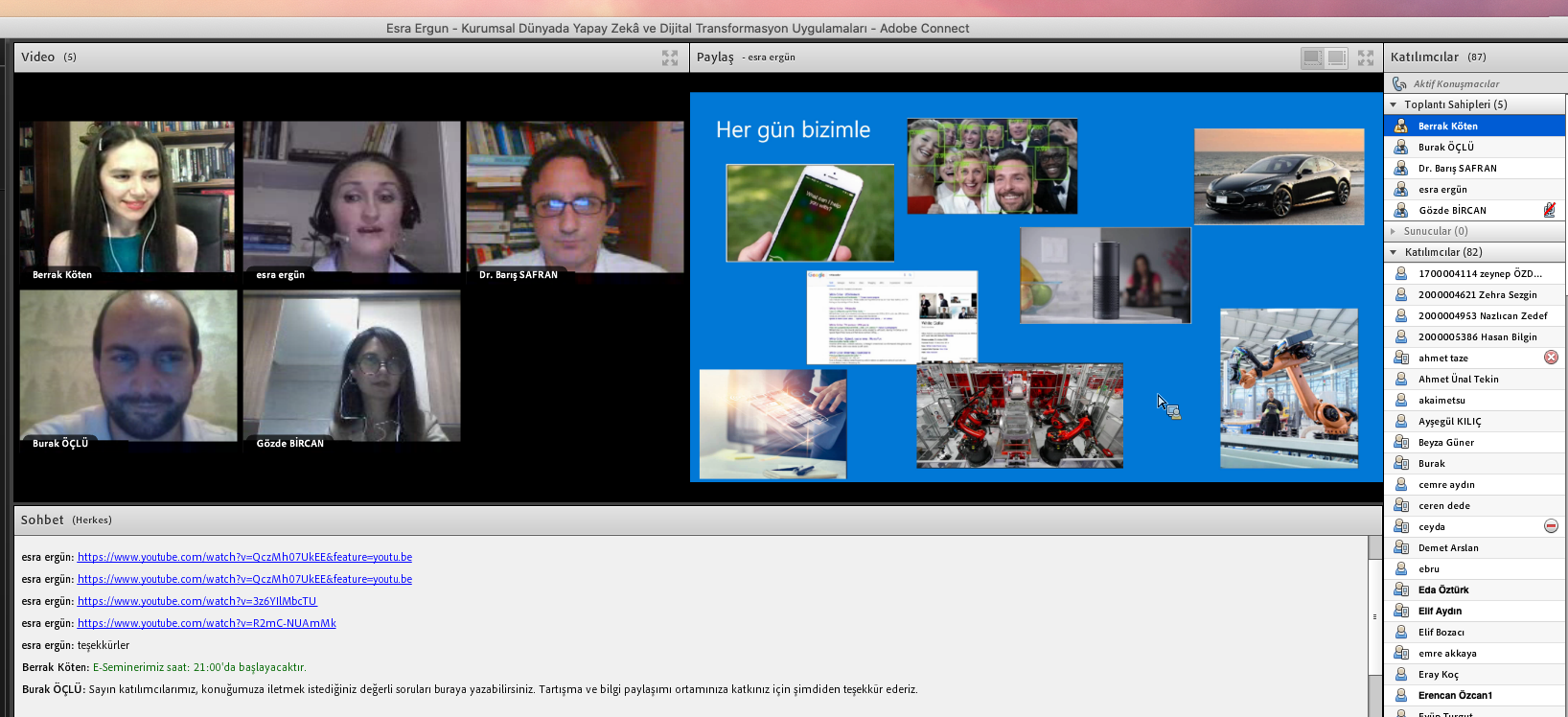Viewport: 1568px width, 717px height.
Task: Collapse the Toplantı Sahipleri group
Action: coord(1394,104)
